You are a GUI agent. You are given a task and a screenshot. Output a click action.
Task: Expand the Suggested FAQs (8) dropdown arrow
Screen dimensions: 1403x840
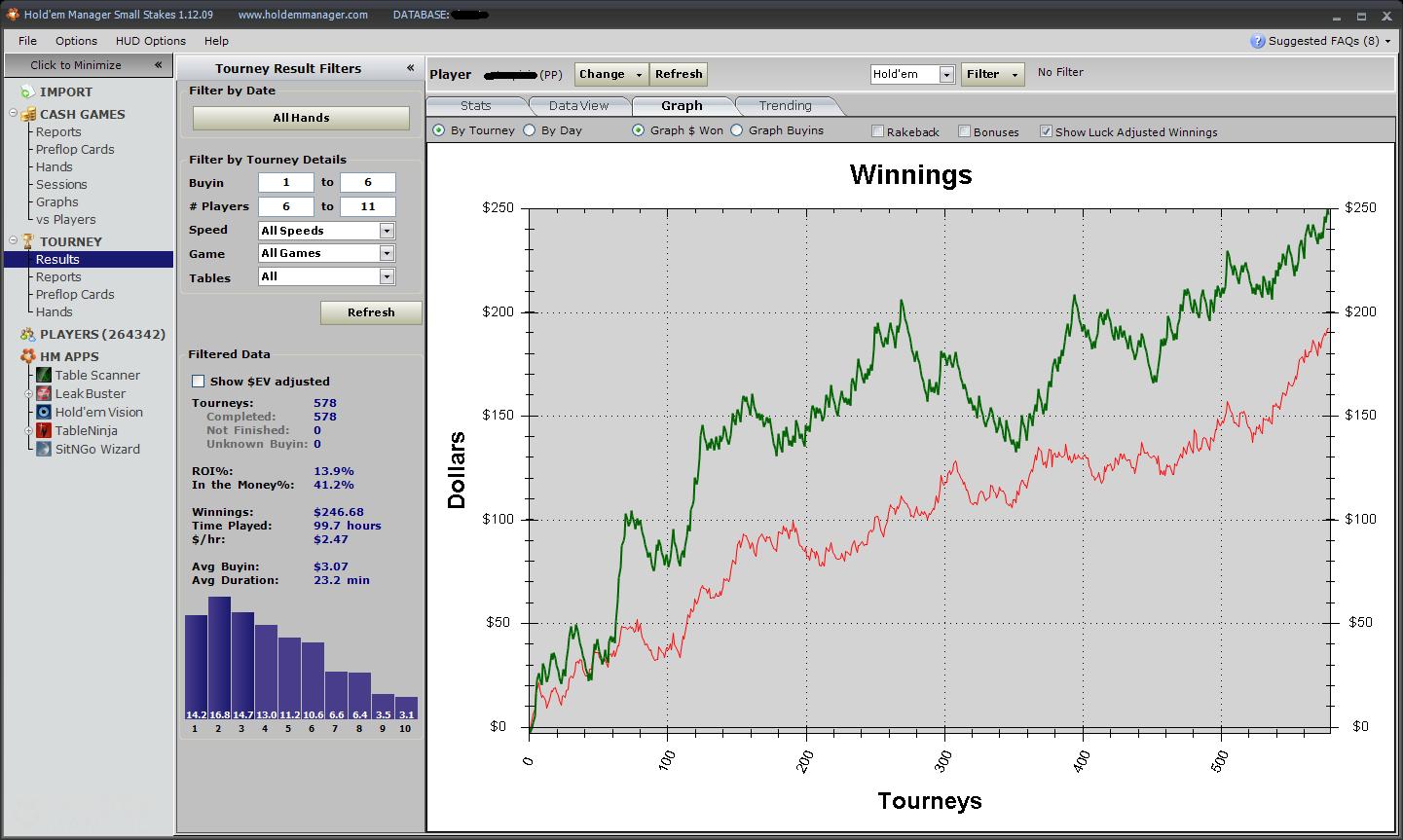click(1388, 42)
